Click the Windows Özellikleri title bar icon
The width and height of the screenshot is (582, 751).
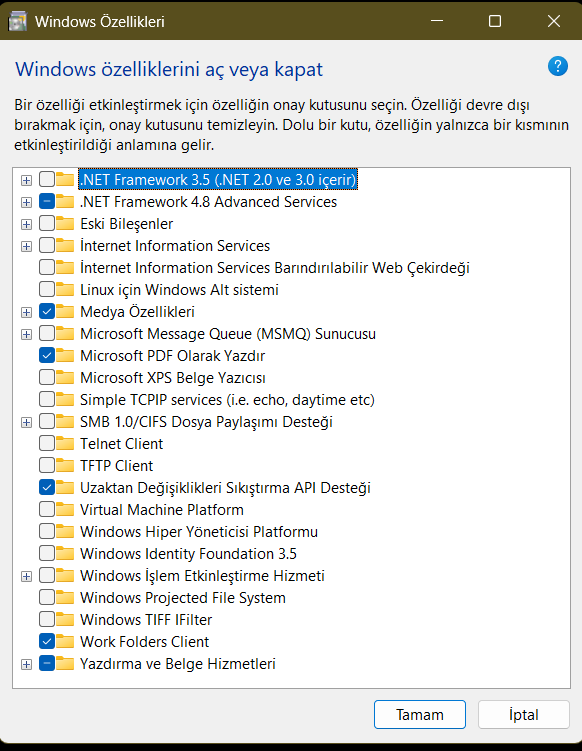click(x=18, y=21)
